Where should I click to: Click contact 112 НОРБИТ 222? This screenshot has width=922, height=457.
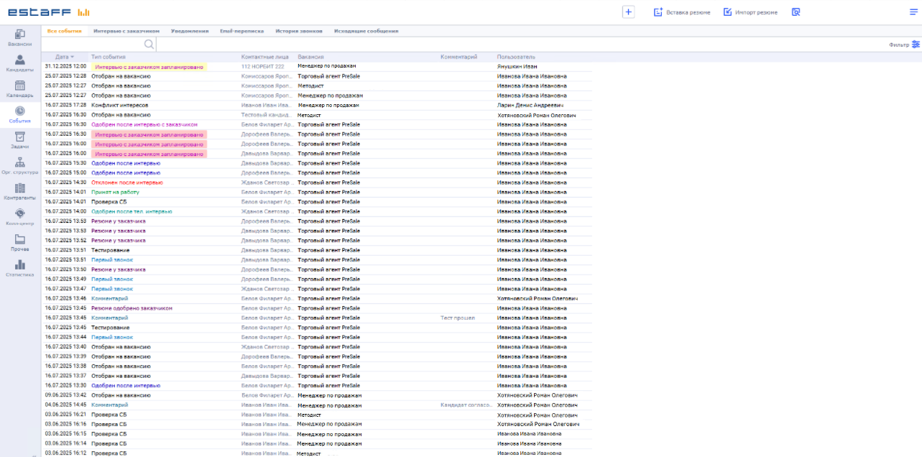click(x=263, y=66)
